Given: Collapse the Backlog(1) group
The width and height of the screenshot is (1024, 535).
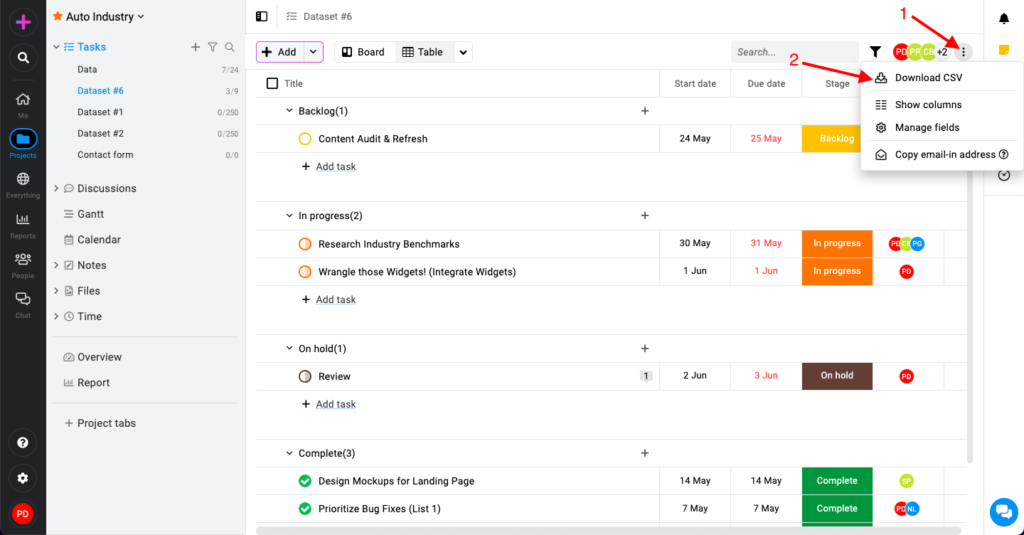Looking at the screenshot, I should (289, 111).
